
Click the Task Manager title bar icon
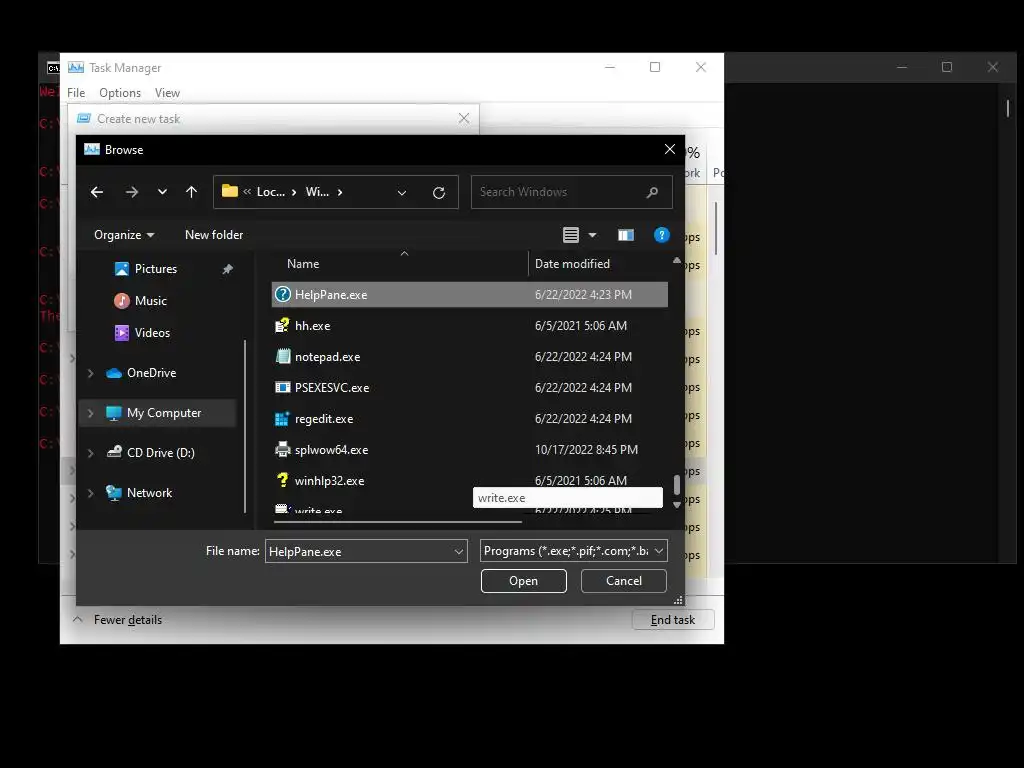click(x=76, y=67)
